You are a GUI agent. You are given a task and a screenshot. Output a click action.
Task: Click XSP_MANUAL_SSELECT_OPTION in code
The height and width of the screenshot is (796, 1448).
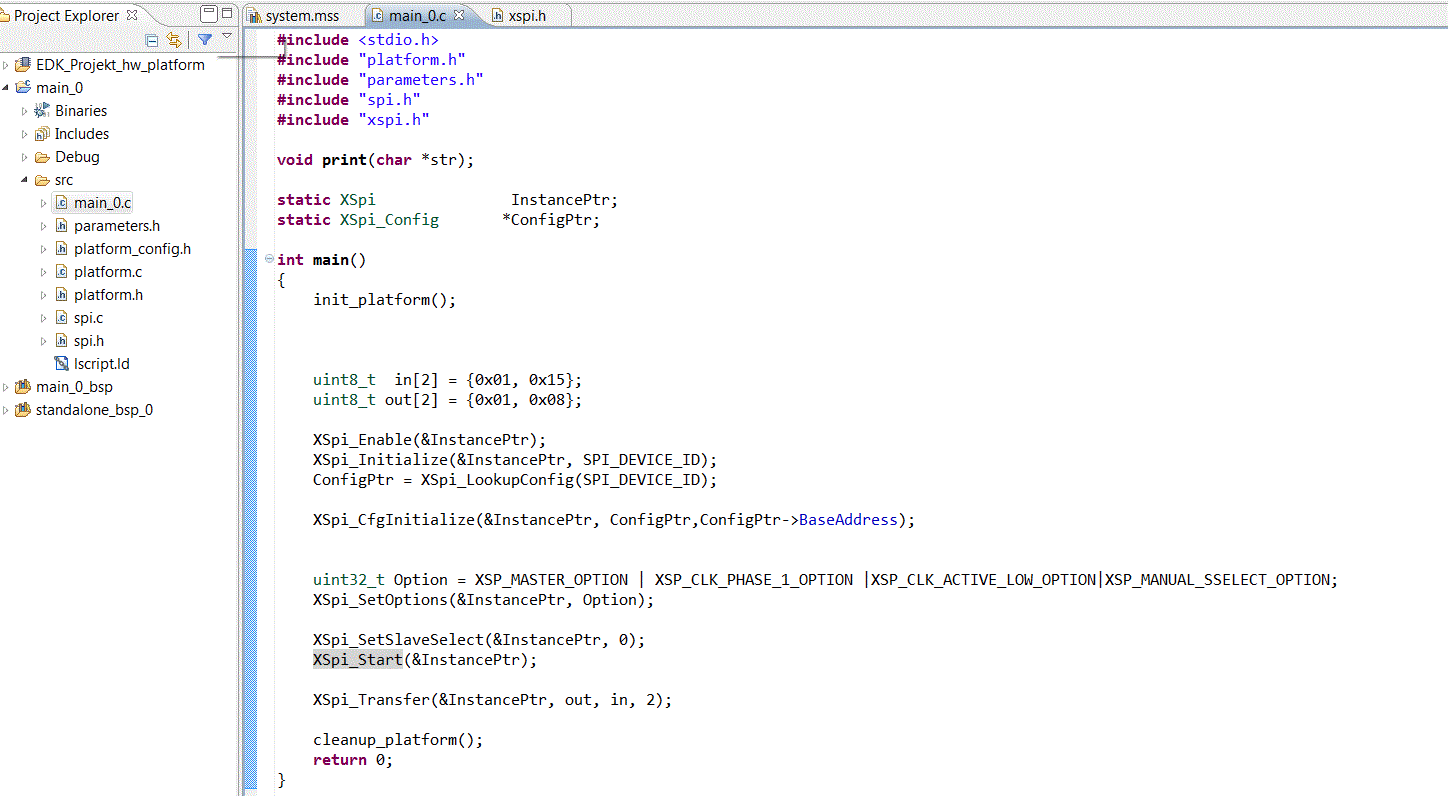tap(1217, 580)
